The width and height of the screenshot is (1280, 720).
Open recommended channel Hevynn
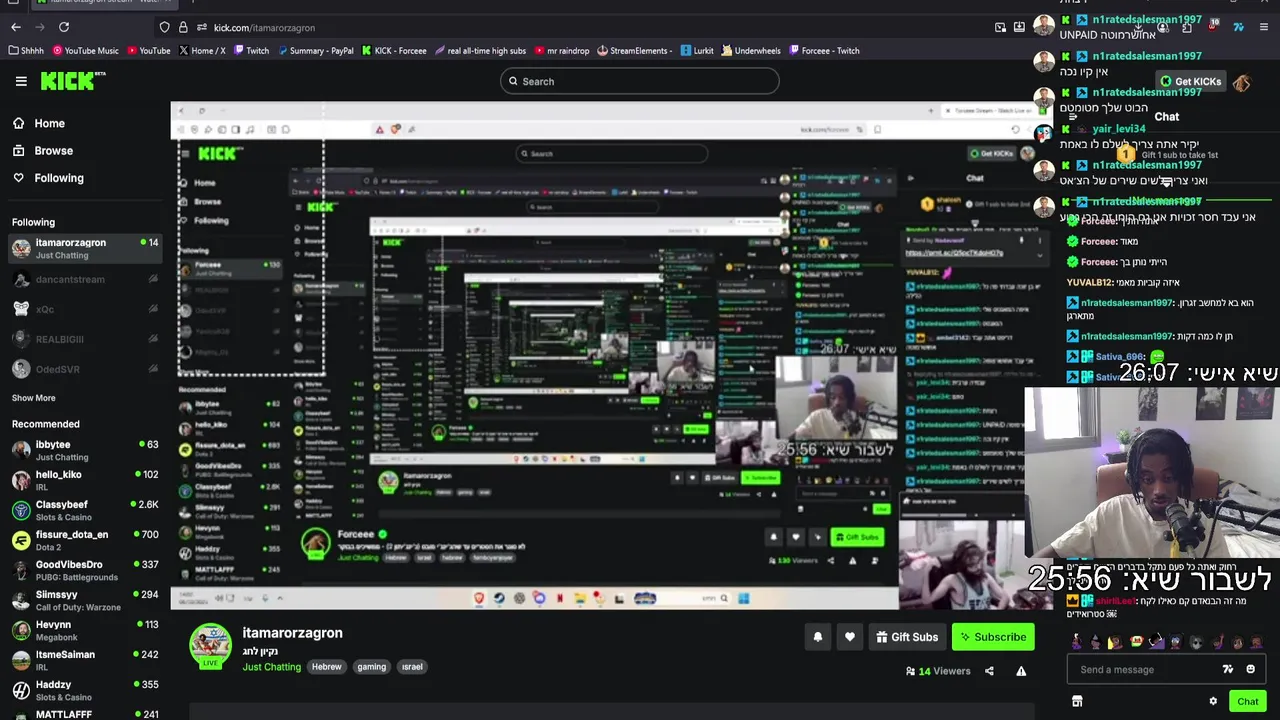pyautogui.click(x=84, y=630)
